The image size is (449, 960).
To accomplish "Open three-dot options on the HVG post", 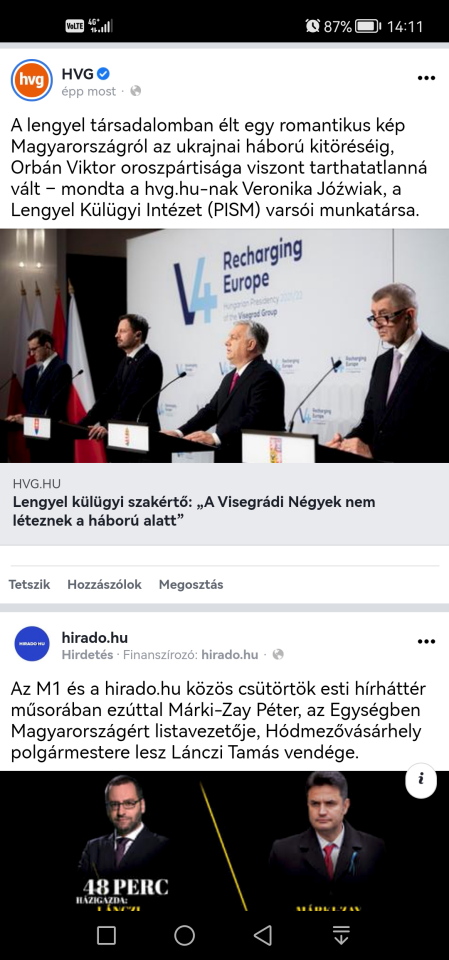I will click(x=426, y=78).
